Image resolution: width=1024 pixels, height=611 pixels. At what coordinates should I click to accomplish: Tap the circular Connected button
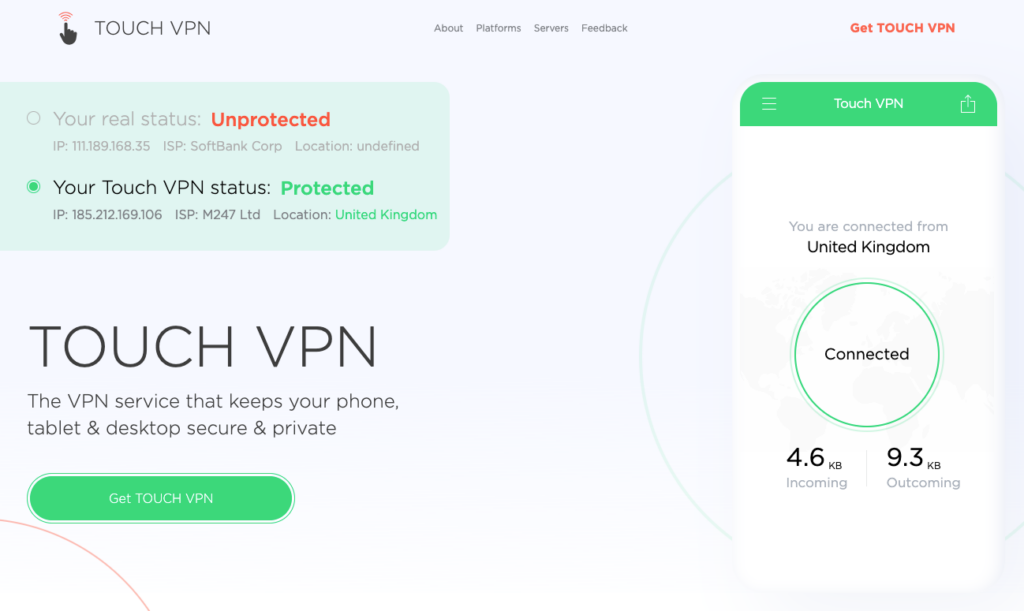(x=866, y=354)
